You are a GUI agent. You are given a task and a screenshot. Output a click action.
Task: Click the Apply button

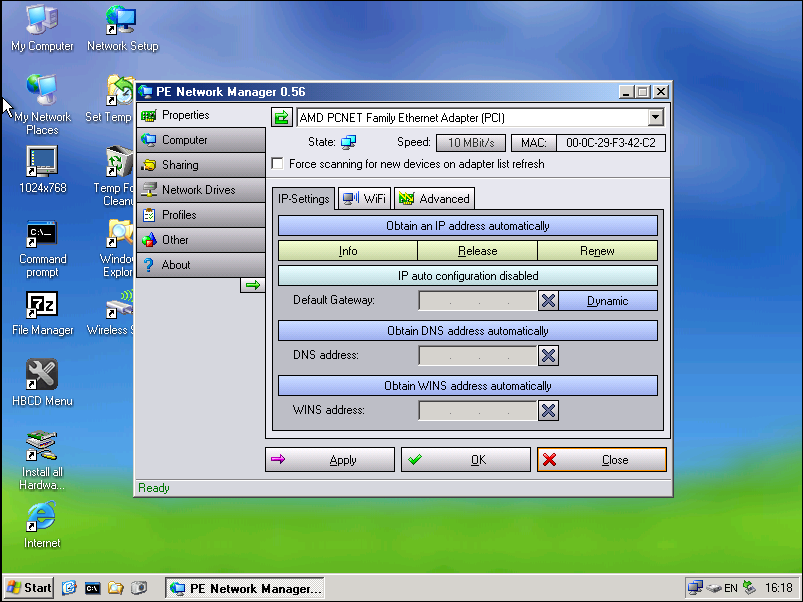[x=330, y=460]
